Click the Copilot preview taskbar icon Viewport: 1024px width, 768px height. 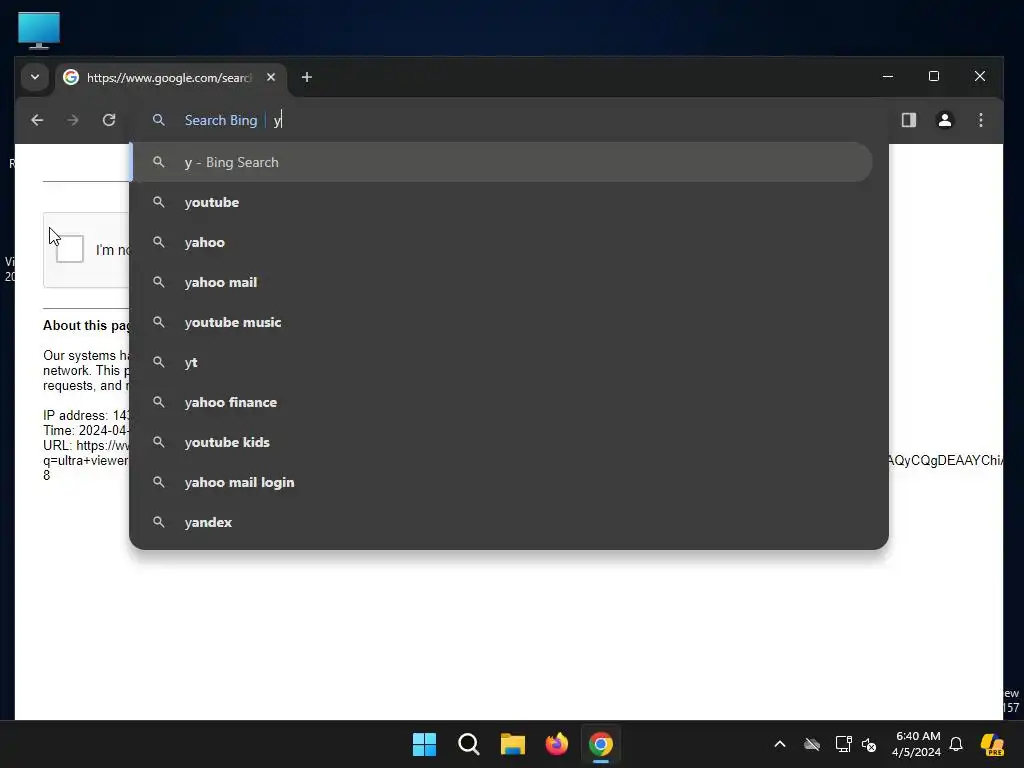(x=992, y=744)
